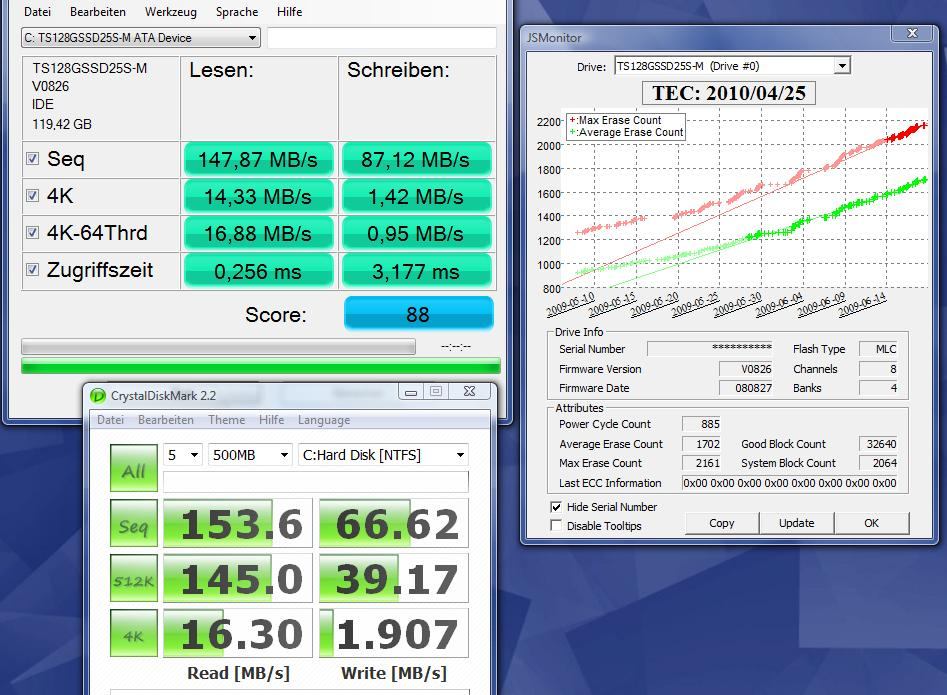The height and width of the screenshot is (695, 947).
Task: Click the 512K read value 145.0
Action: pyautogui.click(x=238, y=578)
